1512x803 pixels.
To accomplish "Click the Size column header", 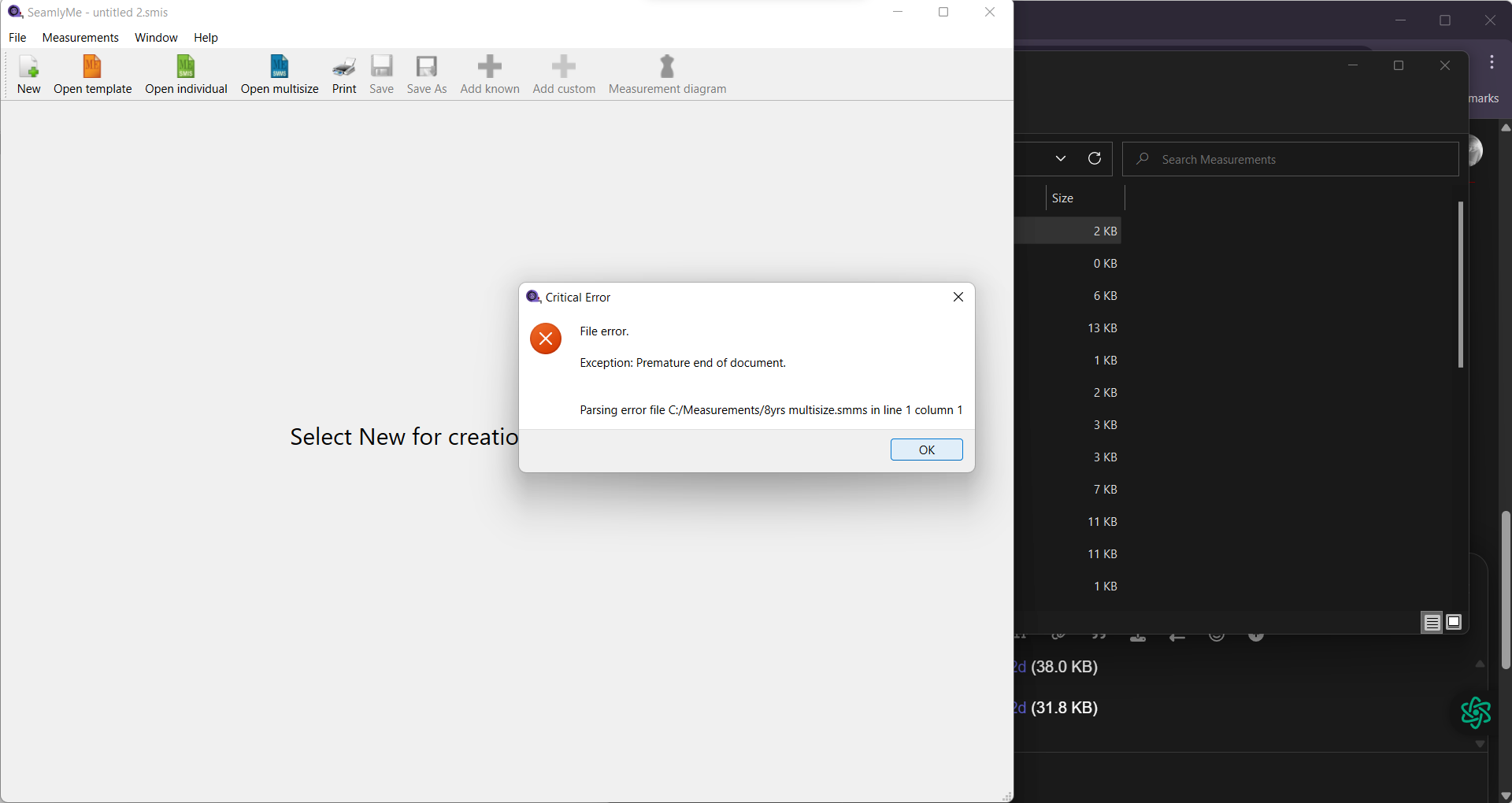I will pyautogui.click(x=1084, y=198).
